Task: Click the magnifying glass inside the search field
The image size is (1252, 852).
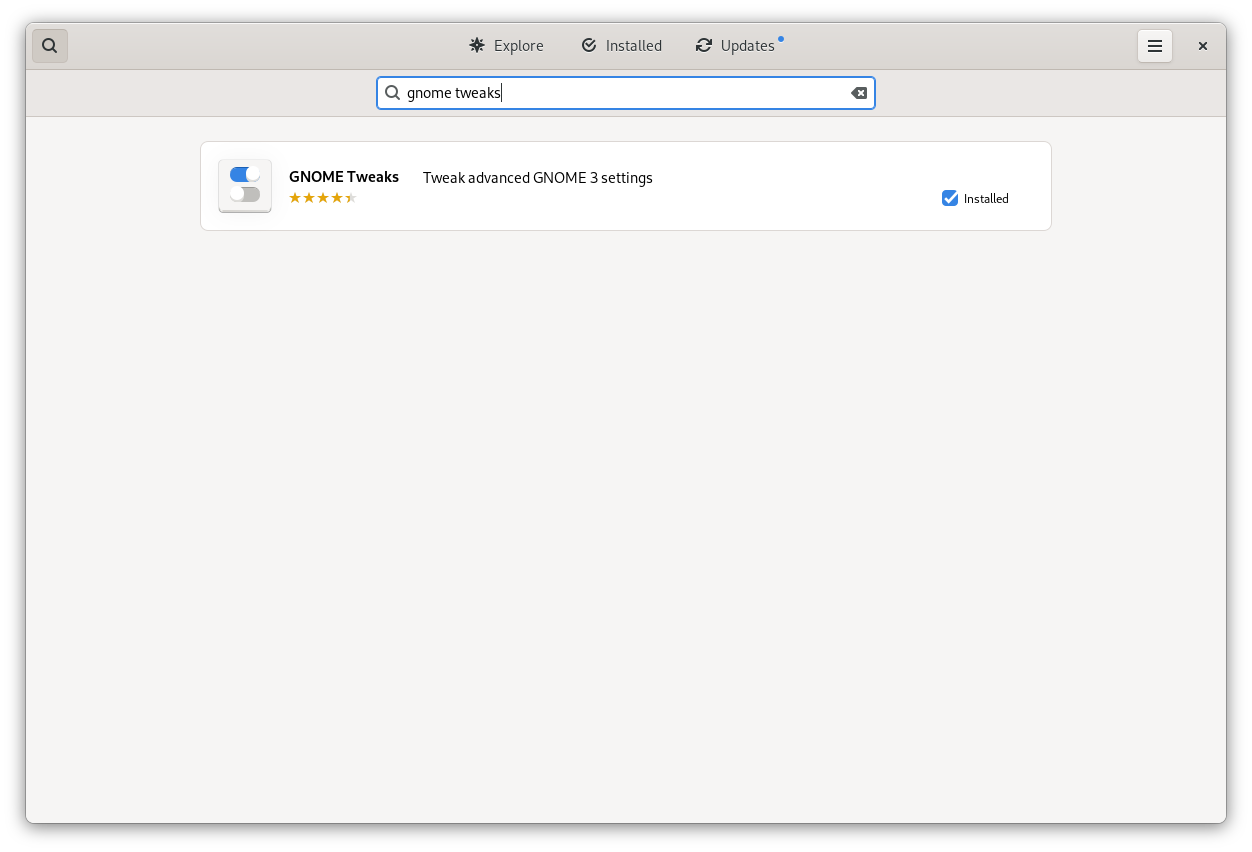Action: [x=393, y=92]
